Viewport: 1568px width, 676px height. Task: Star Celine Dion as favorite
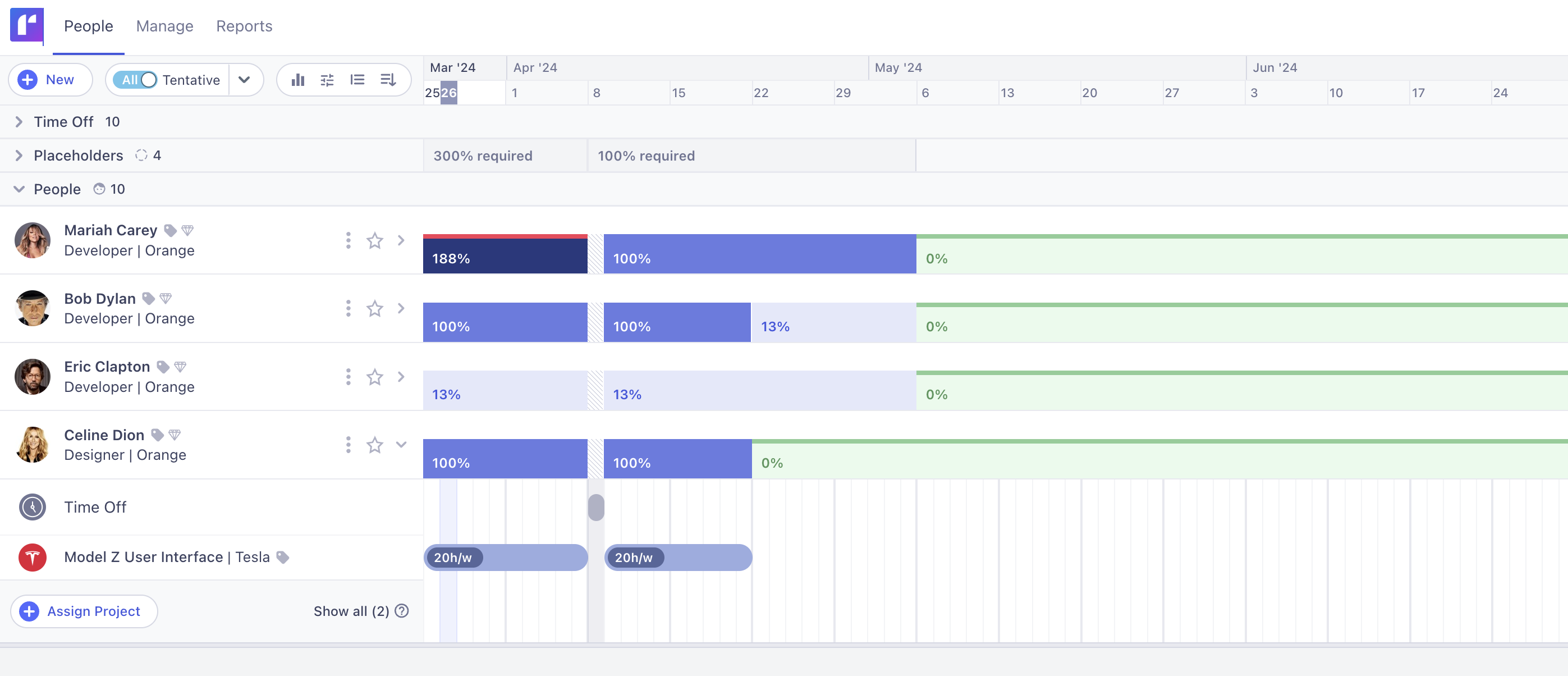[x=374, y=445]
